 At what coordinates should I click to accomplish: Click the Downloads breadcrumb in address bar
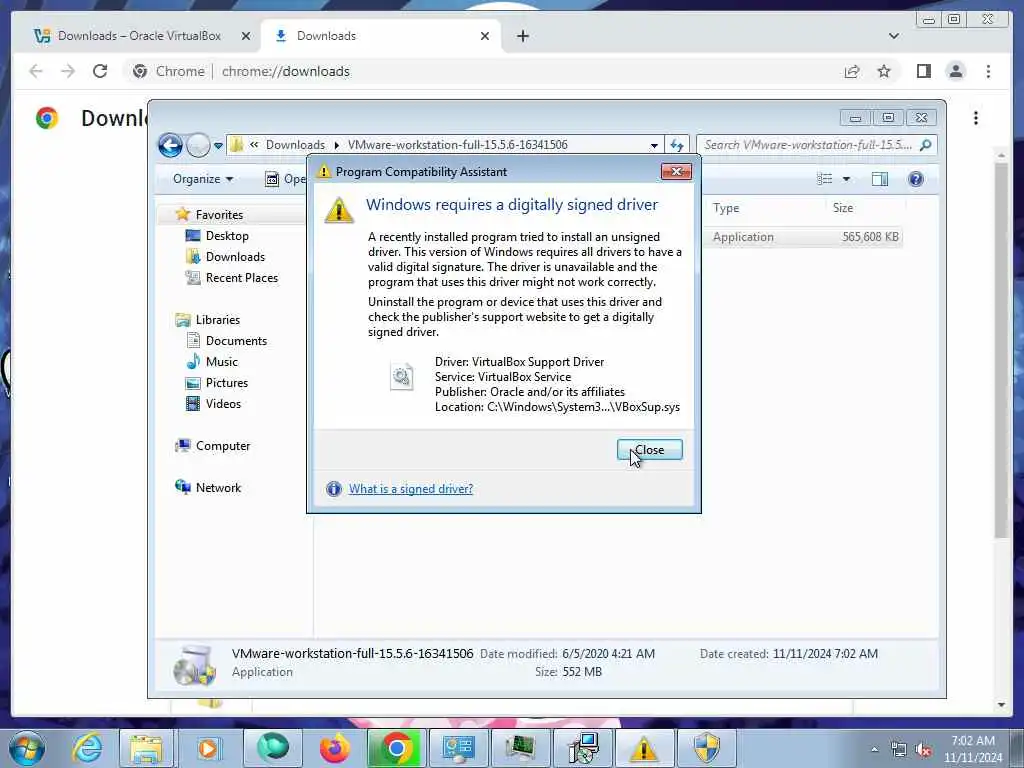[x=295, y=145]
